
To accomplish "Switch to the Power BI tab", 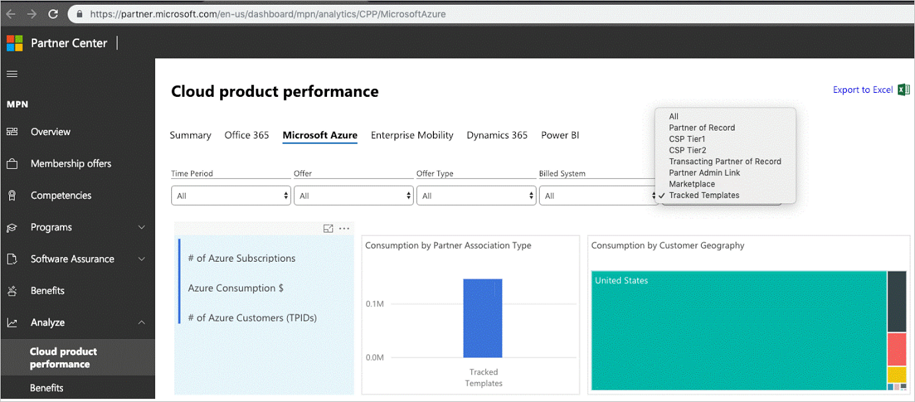I will point(560,135).
